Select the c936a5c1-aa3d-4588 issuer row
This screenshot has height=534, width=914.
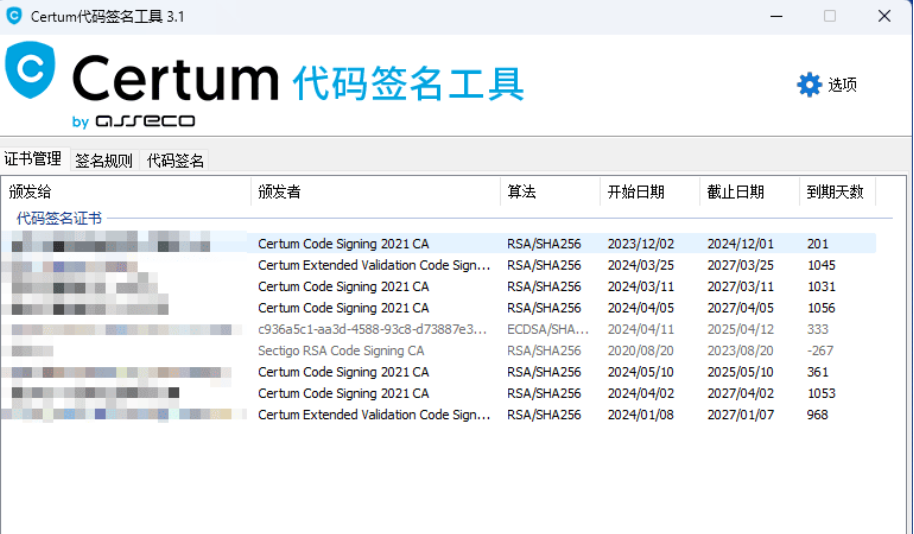[x=438, y=329]
